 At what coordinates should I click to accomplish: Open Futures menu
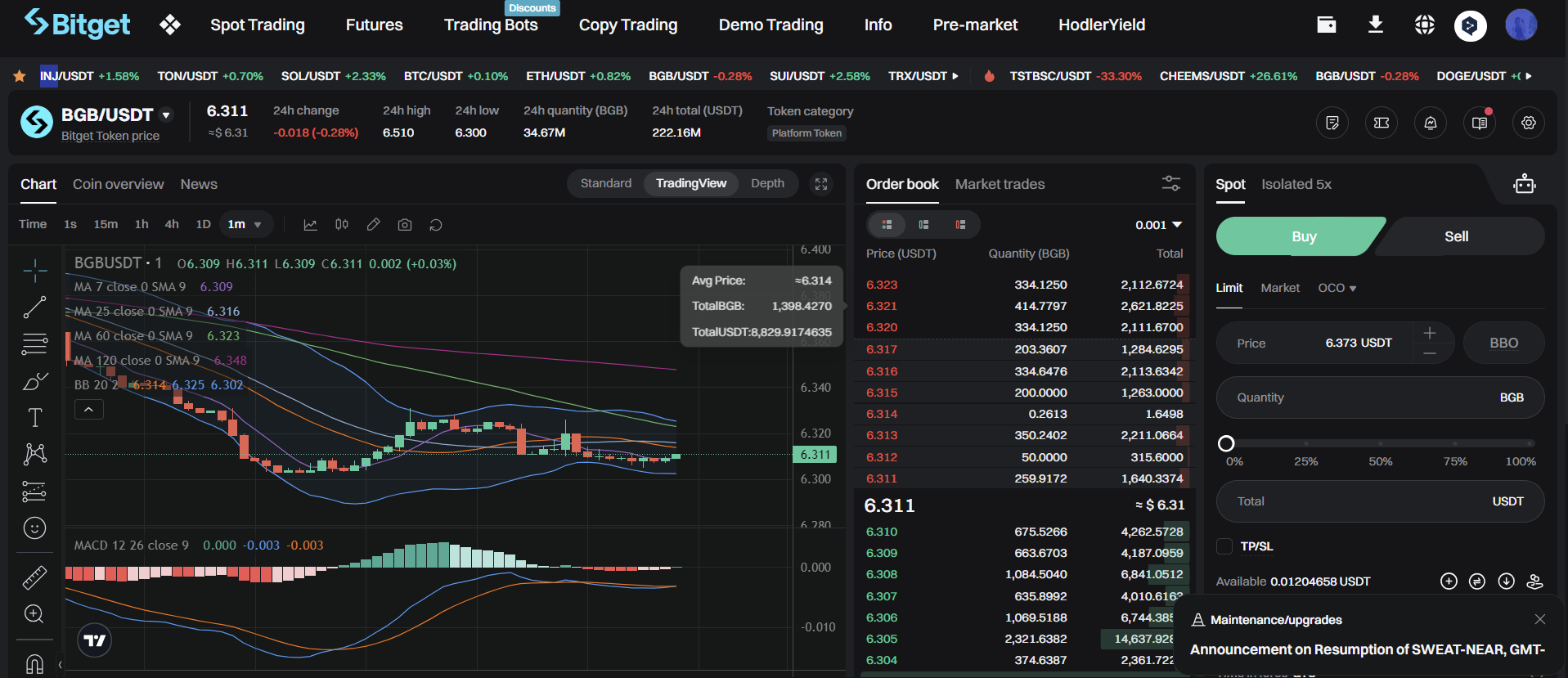(x=375, y=25)
